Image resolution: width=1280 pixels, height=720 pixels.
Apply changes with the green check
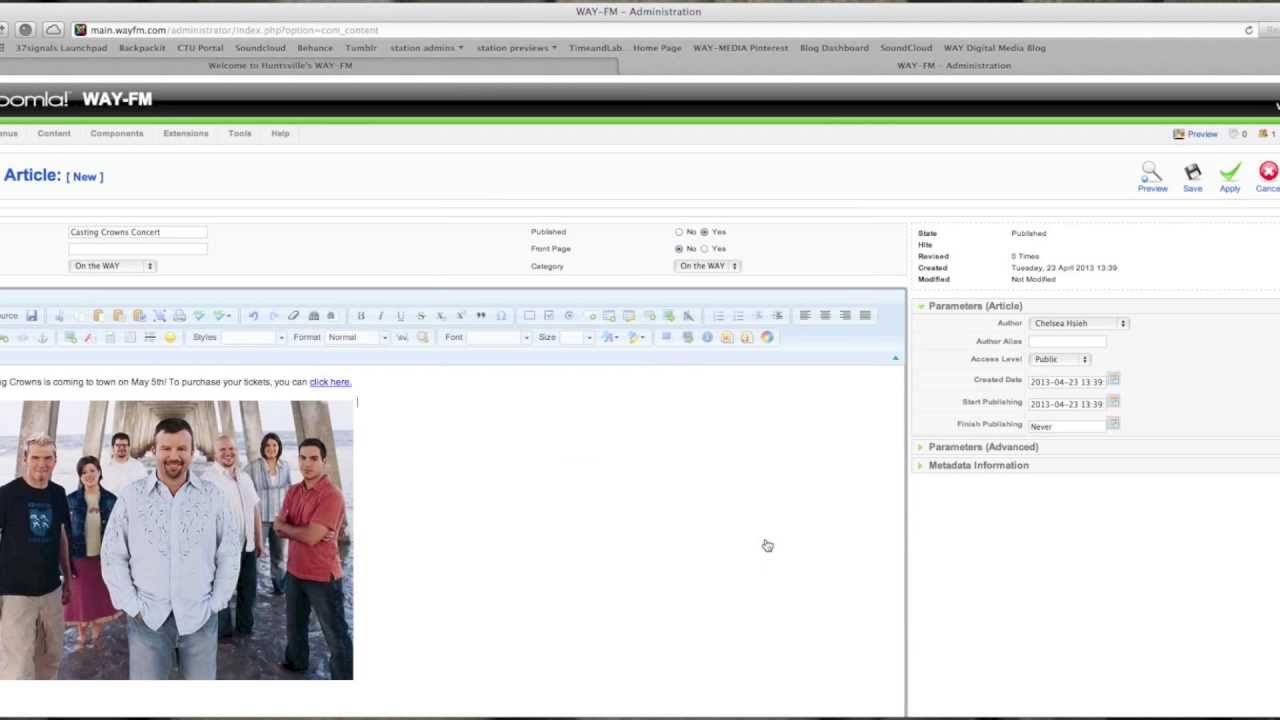click(1230, 177)
